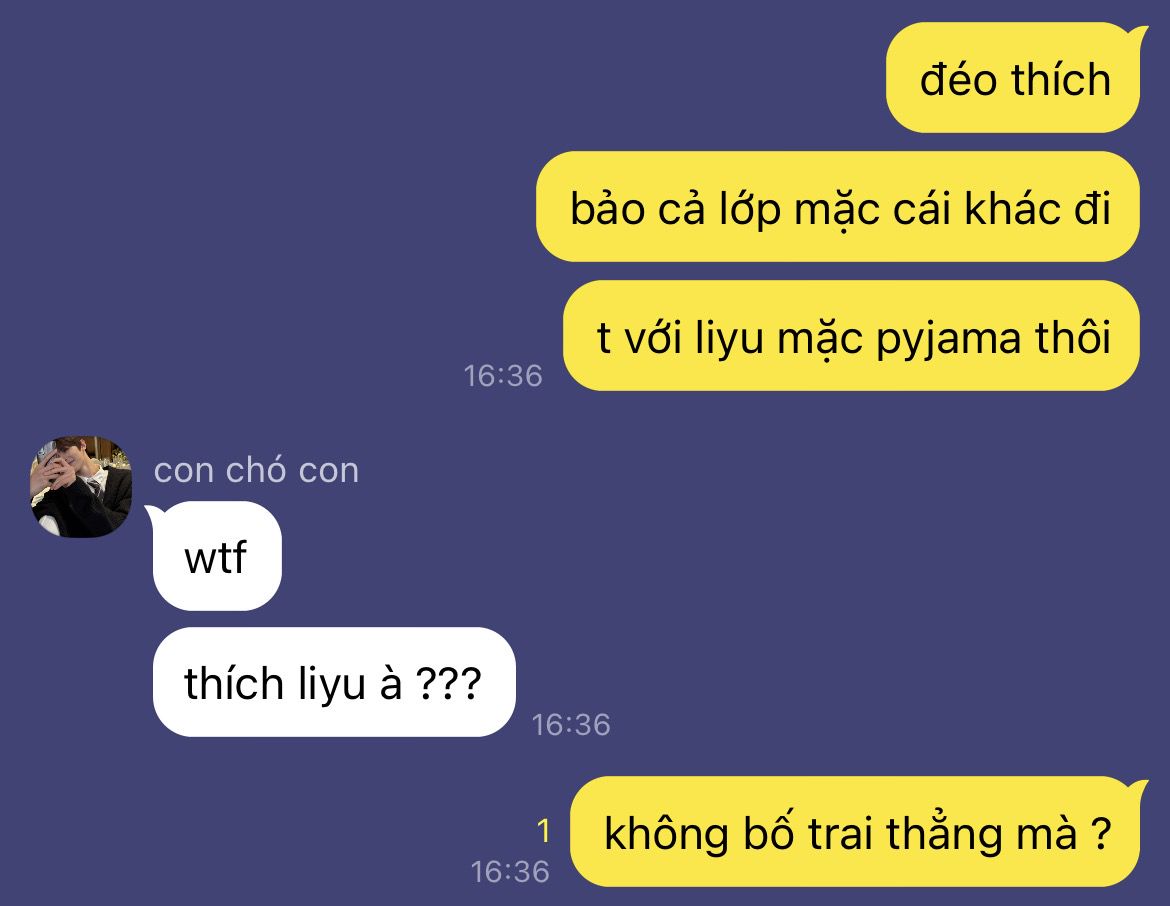Click the 16:36 timestamp after "thích liyu à ???"
This screenshot has height=906, width=1170.
tap(571, 725)
